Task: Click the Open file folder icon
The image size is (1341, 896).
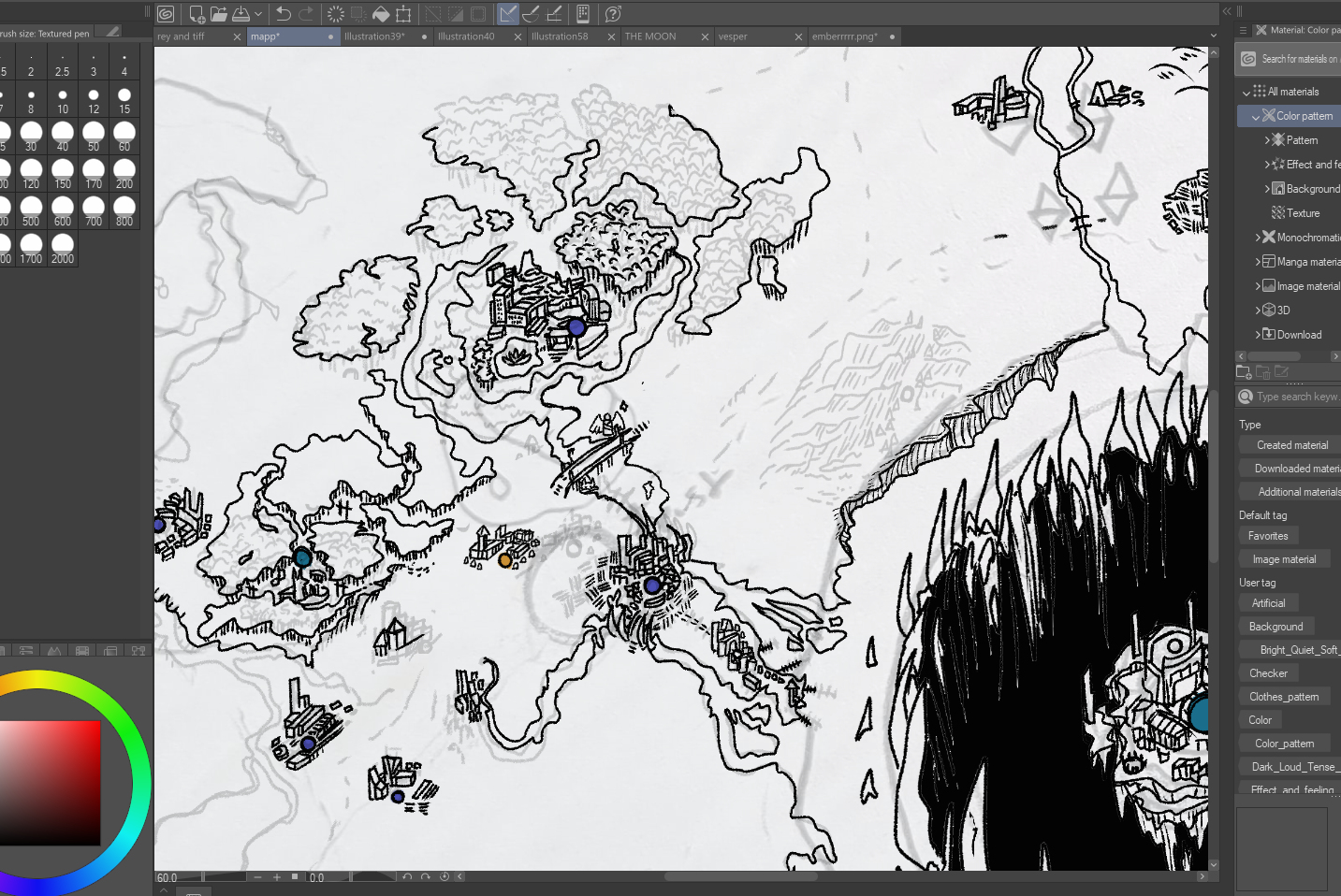Action: coord(219,14)
